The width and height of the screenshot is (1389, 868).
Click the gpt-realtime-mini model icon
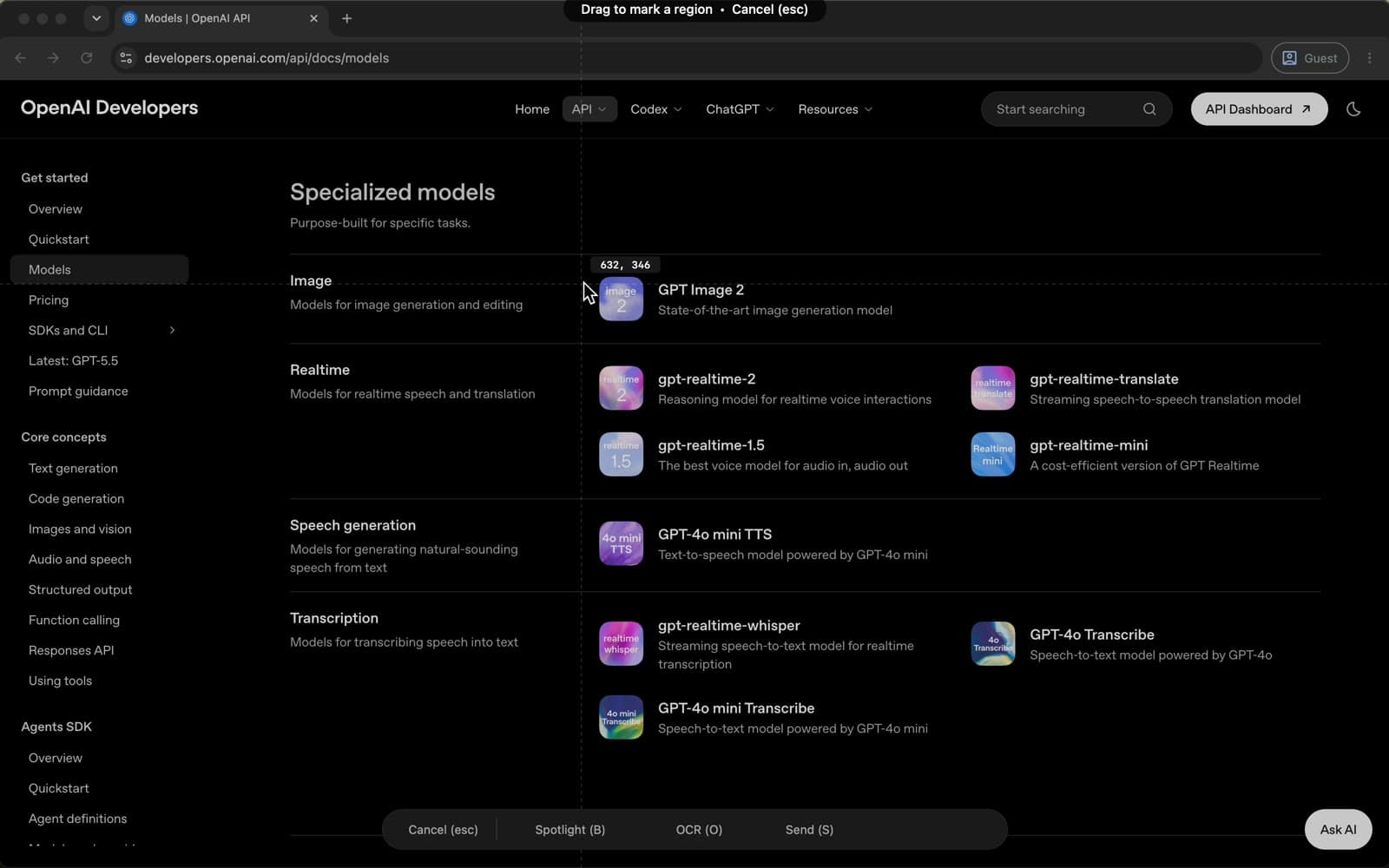point(992,454)
